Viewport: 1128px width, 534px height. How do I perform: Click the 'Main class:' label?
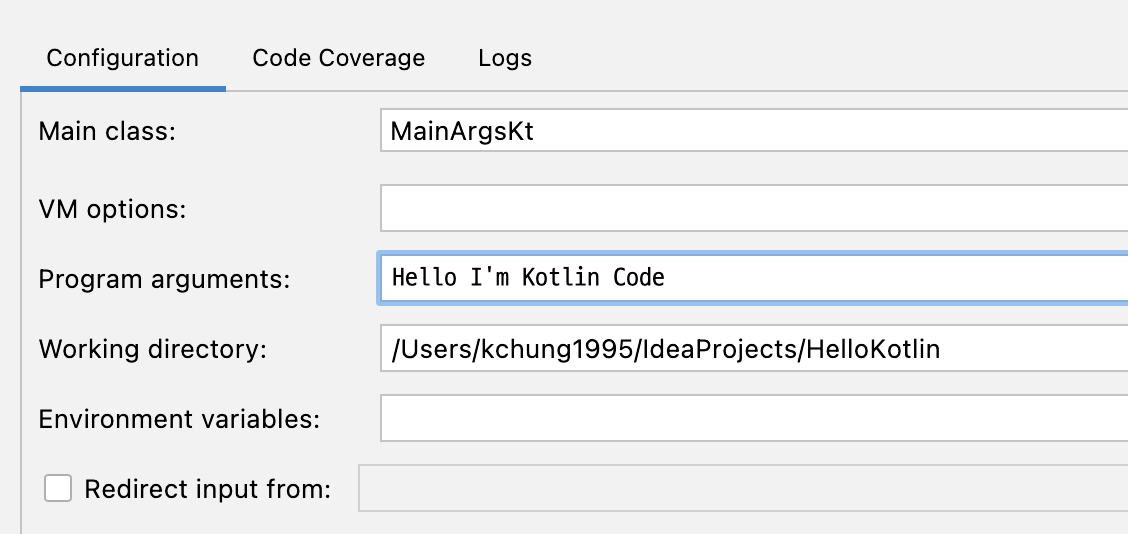[107, 132]
